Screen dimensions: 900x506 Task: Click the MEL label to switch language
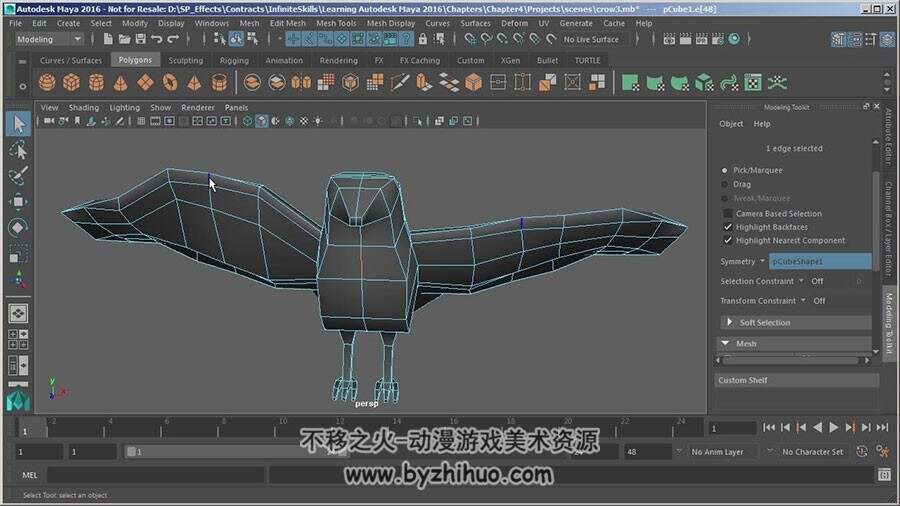tap(30, 475)
